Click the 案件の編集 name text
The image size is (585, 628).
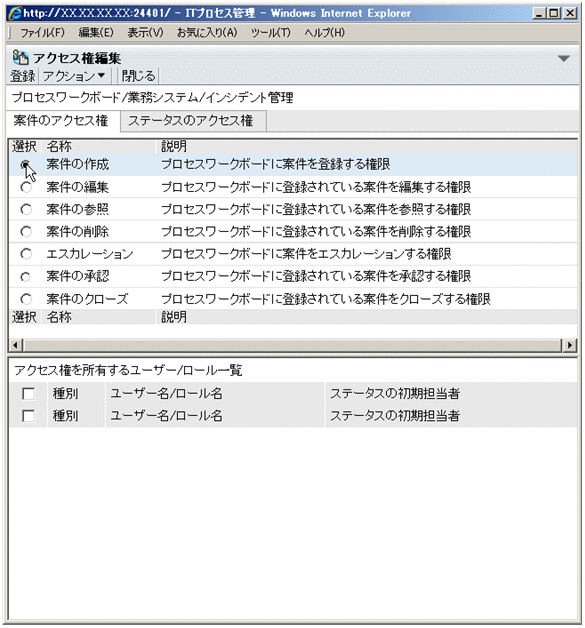click(x=77, y=187)
